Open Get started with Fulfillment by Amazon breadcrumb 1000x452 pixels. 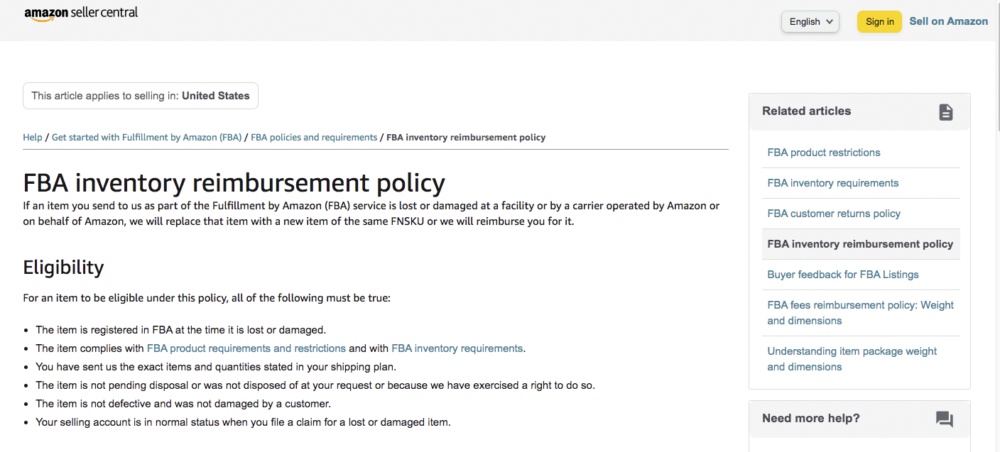pos(147,137)
